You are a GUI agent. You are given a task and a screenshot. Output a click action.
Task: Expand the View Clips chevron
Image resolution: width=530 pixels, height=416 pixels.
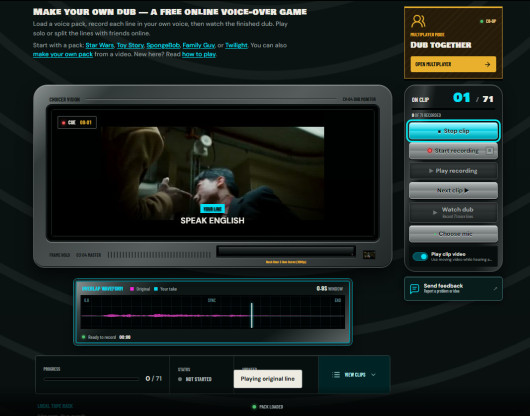point(373,375)
